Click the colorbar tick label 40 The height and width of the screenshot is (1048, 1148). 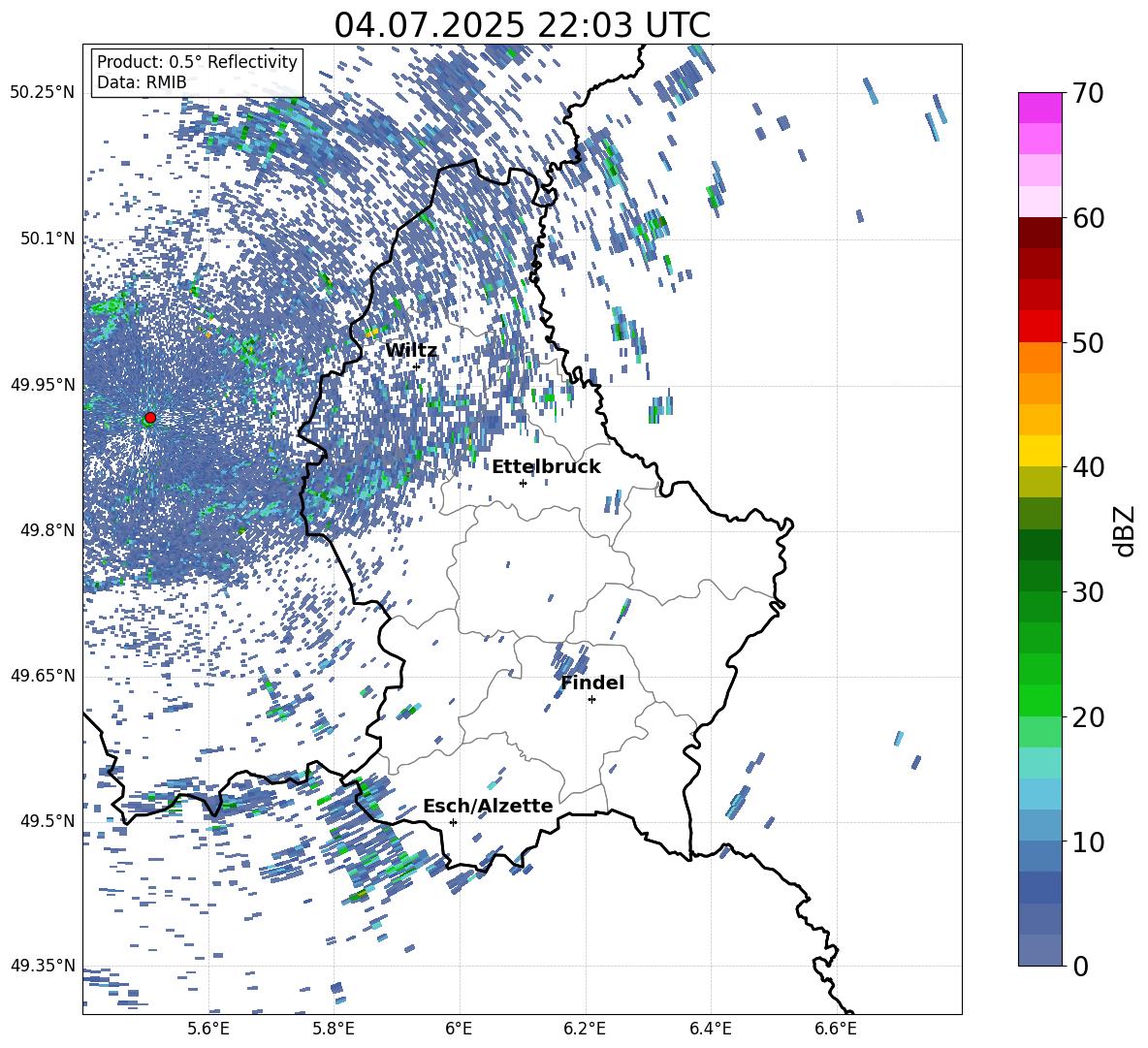[1088, 467]
